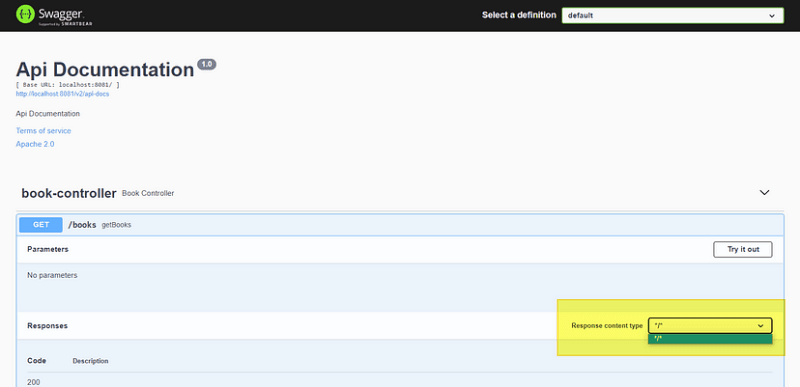Click the Api Documentation title
Screen dimensions: 800x387
[105, 70]
